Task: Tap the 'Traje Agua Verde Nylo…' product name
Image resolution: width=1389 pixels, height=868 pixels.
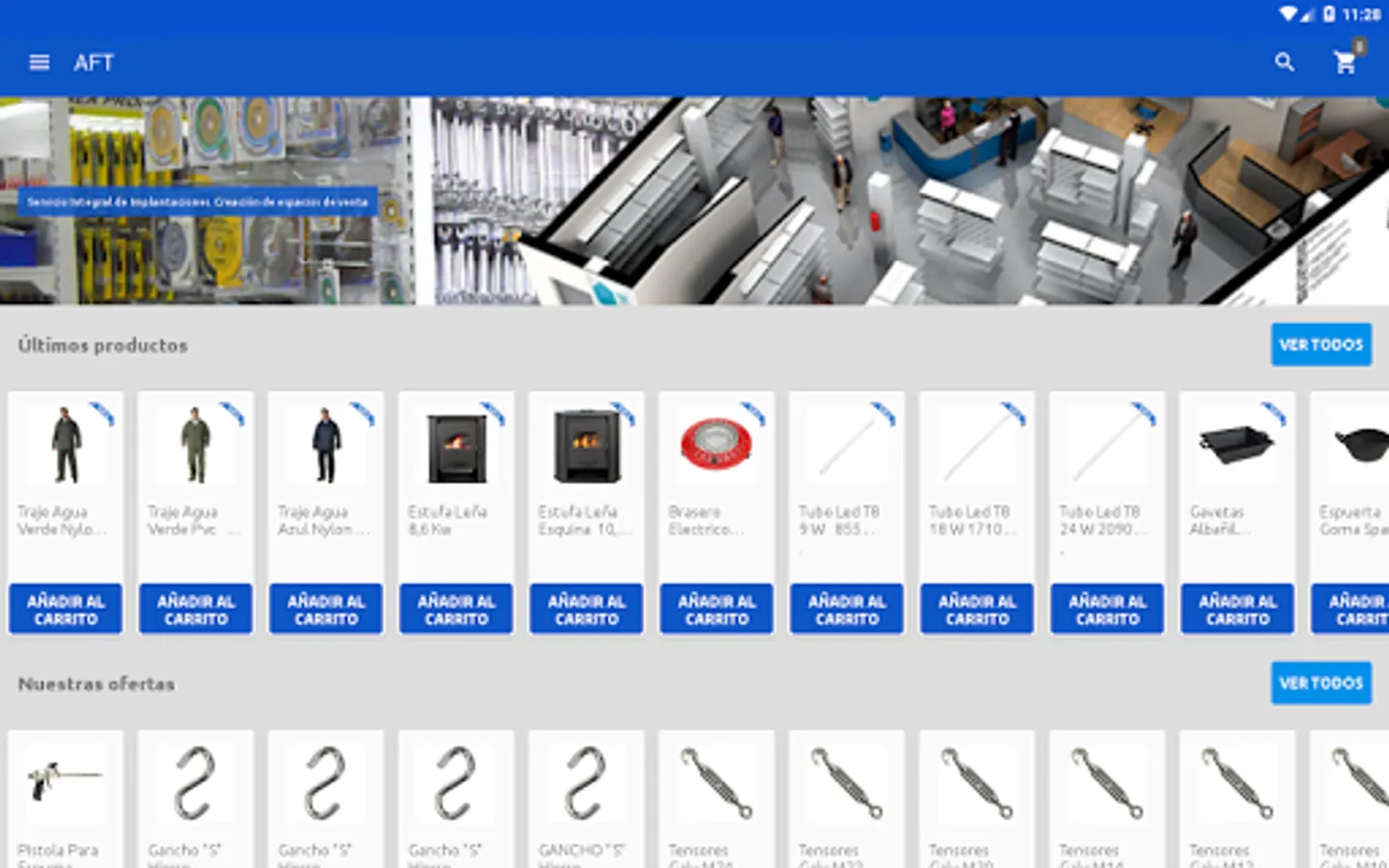Action: 62,521
